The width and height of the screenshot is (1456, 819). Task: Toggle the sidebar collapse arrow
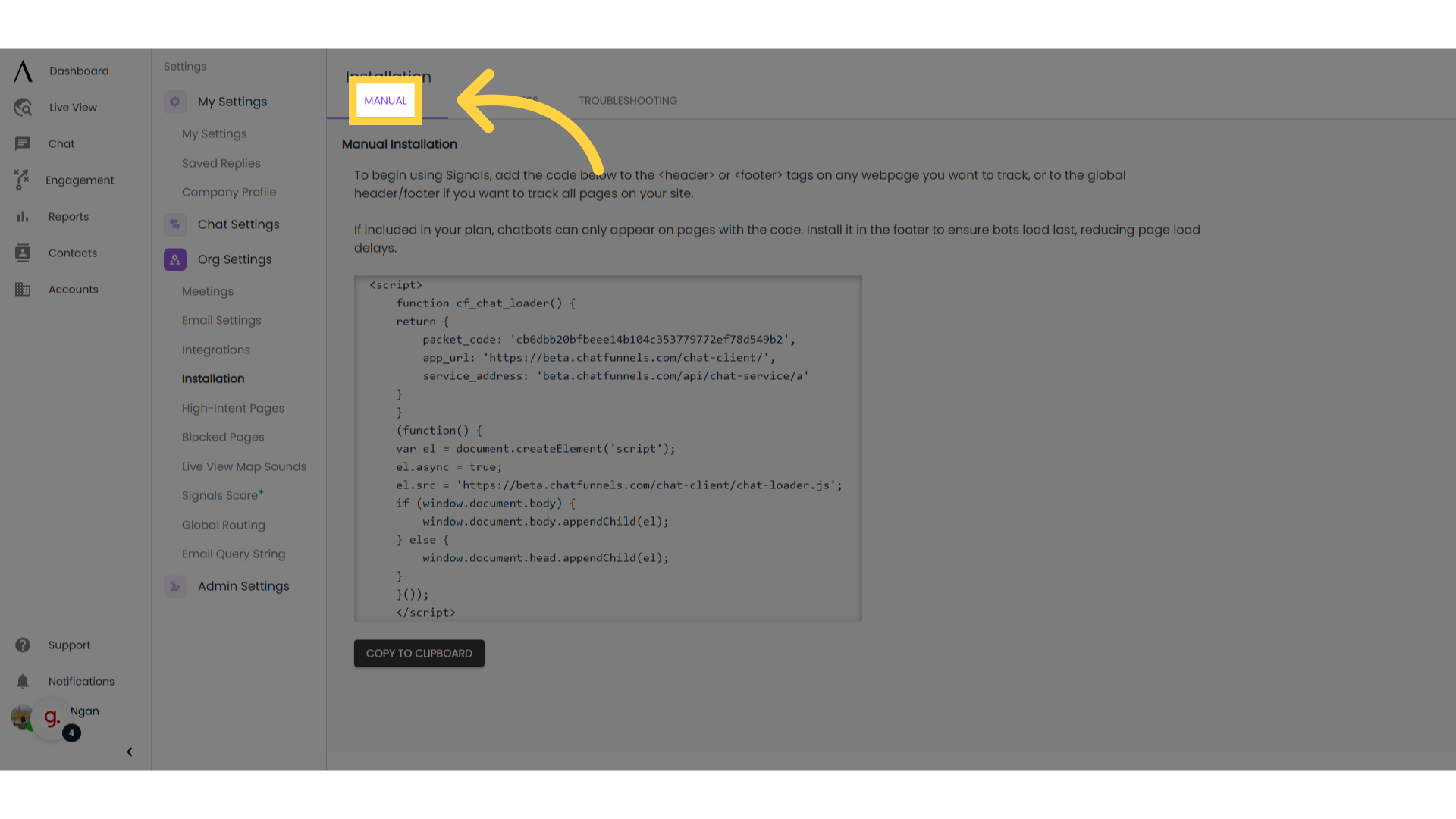point(130,752)
